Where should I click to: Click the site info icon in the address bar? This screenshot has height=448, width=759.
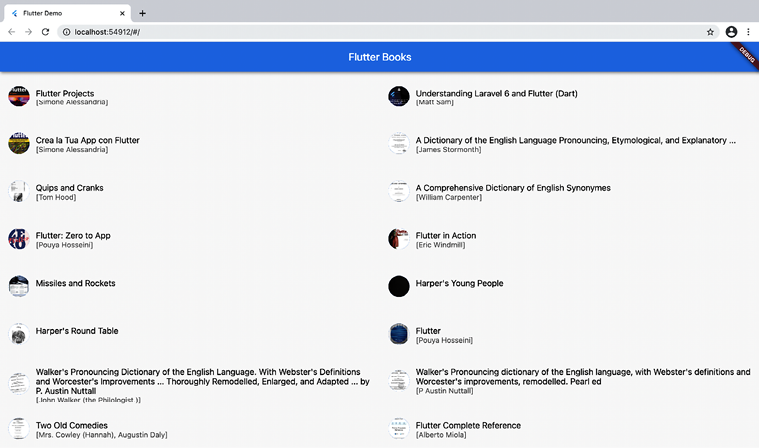tap(66, 32)
